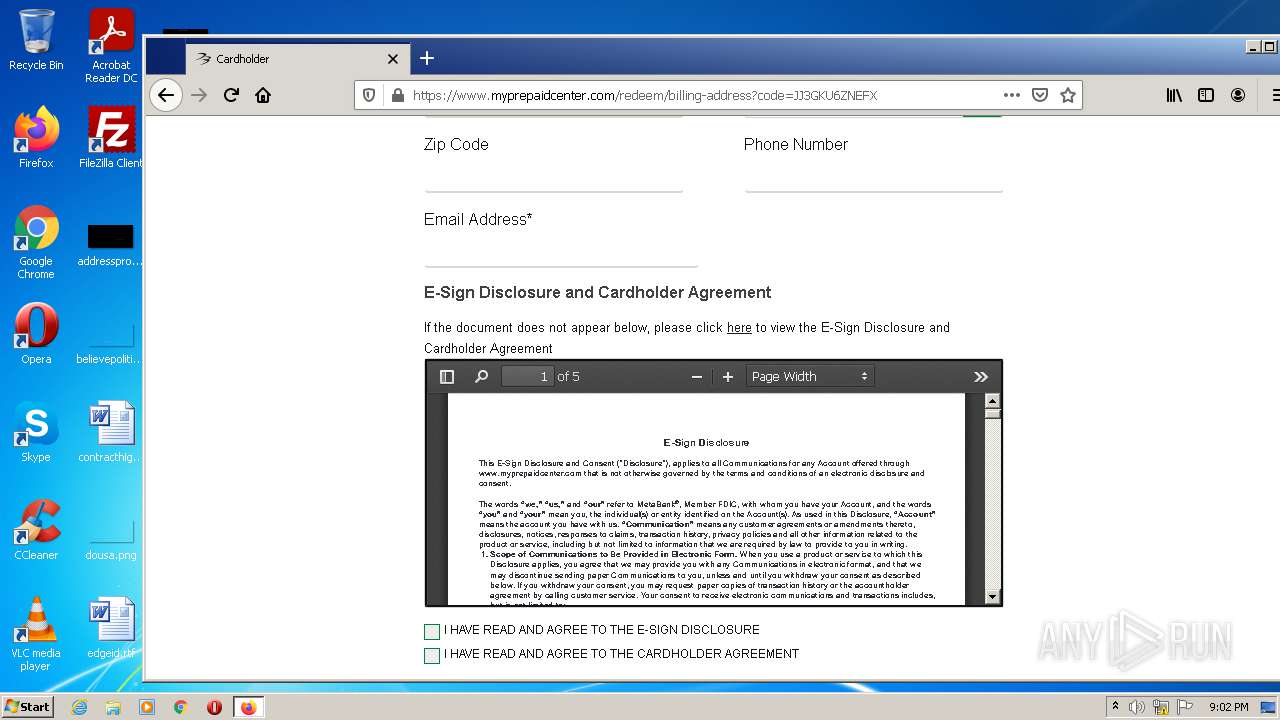
Task: Click PDF scrollbar down arrow
Action: [992, 597]
